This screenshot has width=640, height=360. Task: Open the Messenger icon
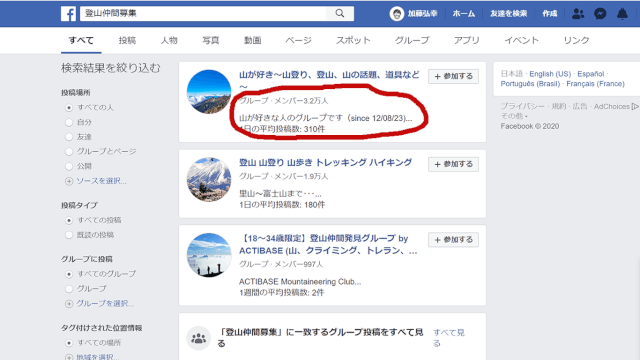600,14
